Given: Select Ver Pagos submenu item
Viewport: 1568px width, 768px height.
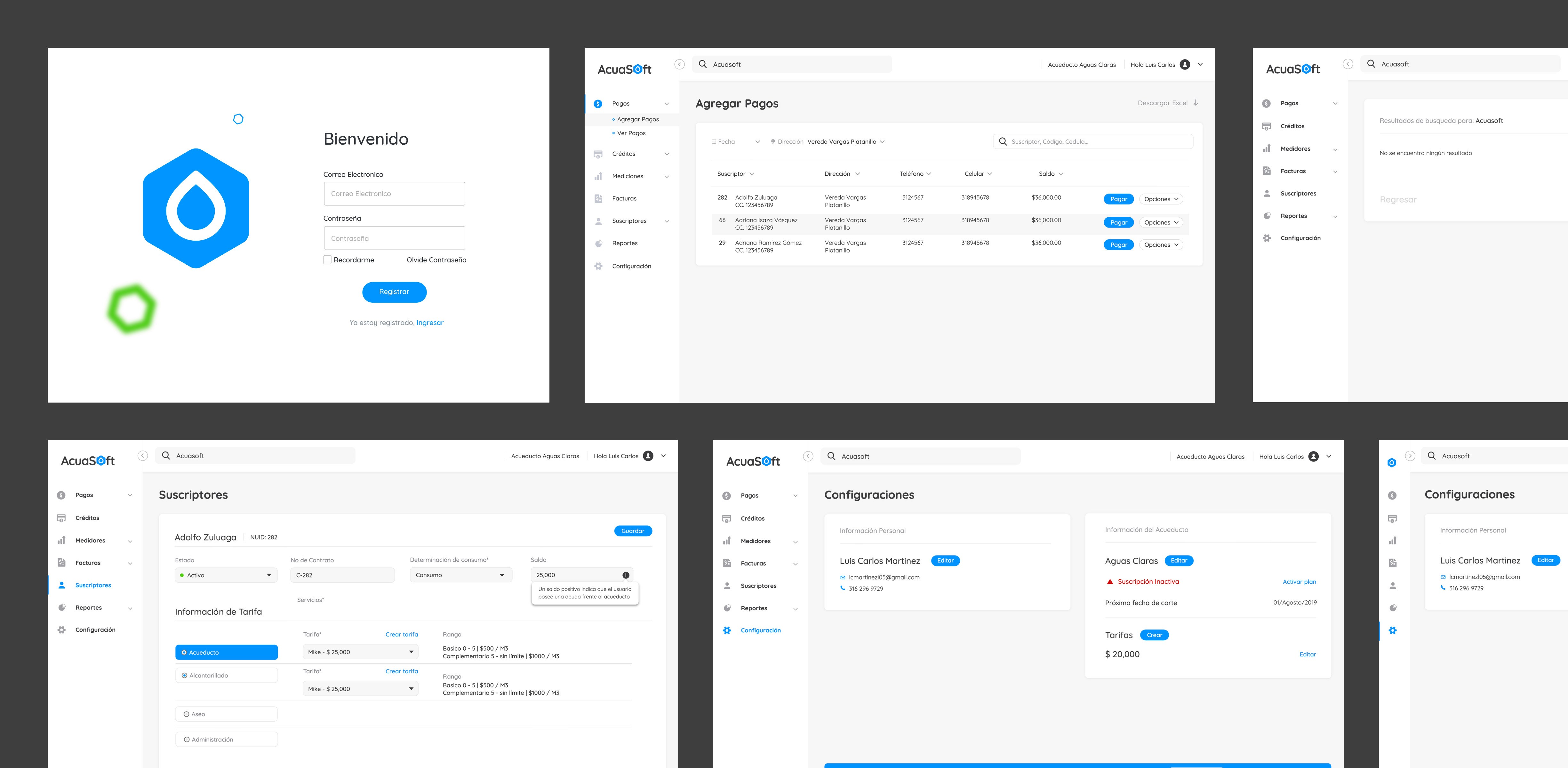Looking at the screenshot, I should point(631,133).
